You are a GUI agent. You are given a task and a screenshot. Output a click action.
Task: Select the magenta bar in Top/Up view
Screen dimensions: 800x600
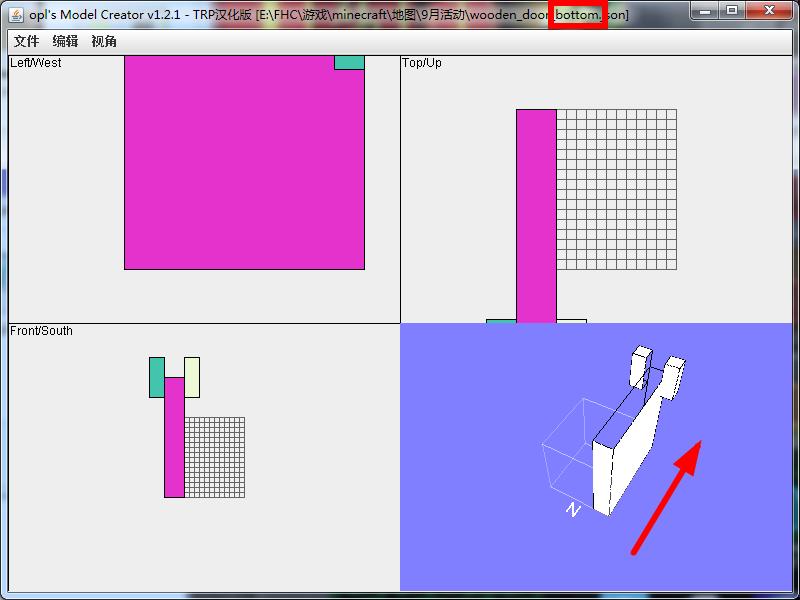(536, 215)
